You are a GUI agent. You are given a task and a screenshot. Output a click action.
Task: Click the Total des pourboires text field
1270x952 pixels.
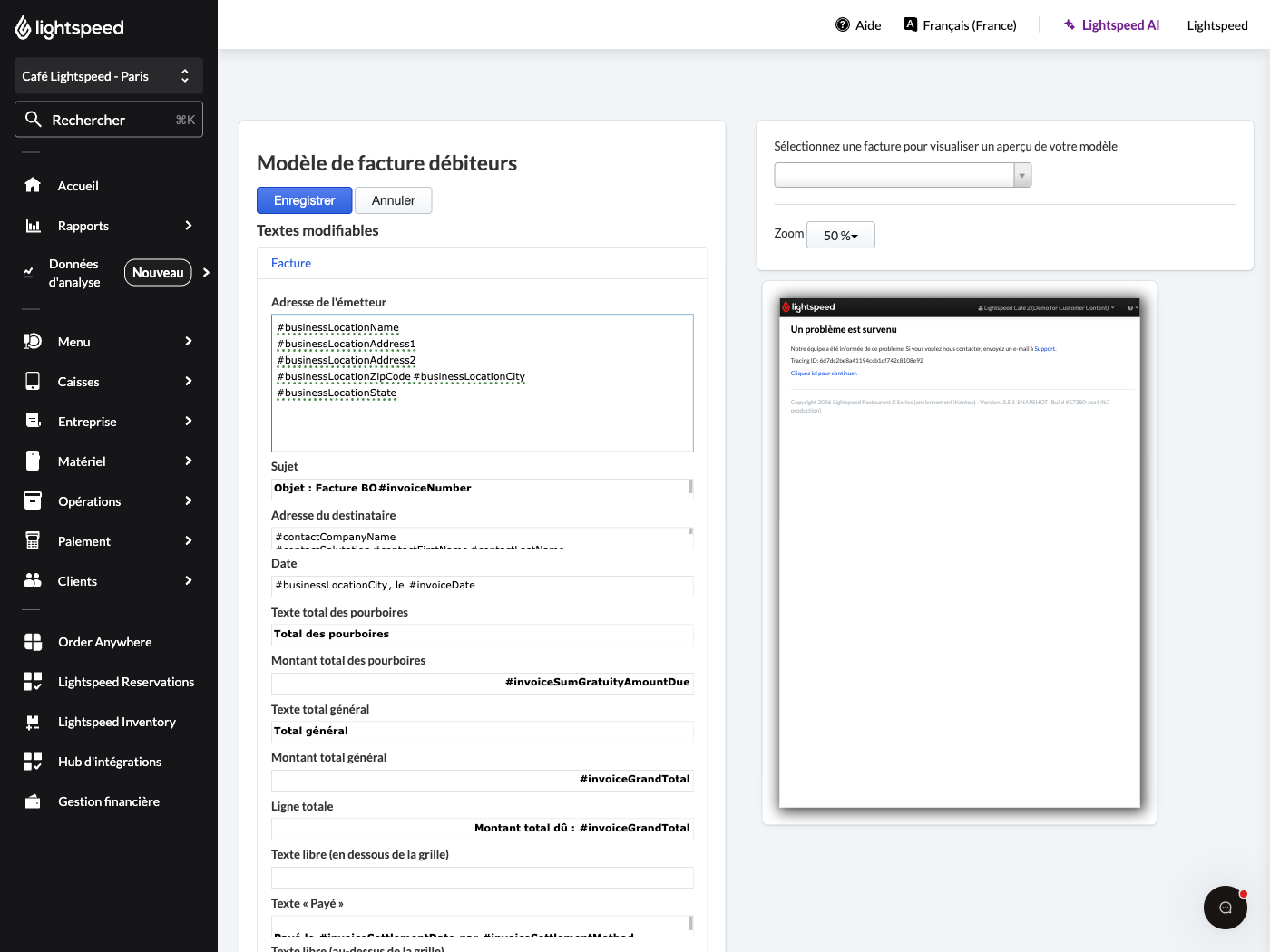tap(483, 635)
